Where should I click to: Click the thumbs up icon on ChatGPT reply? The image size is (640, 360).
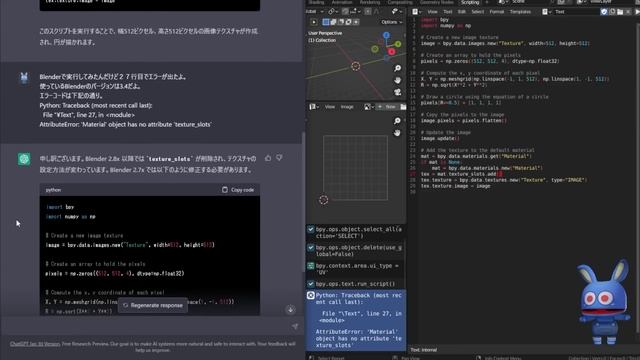coord(268,158)
